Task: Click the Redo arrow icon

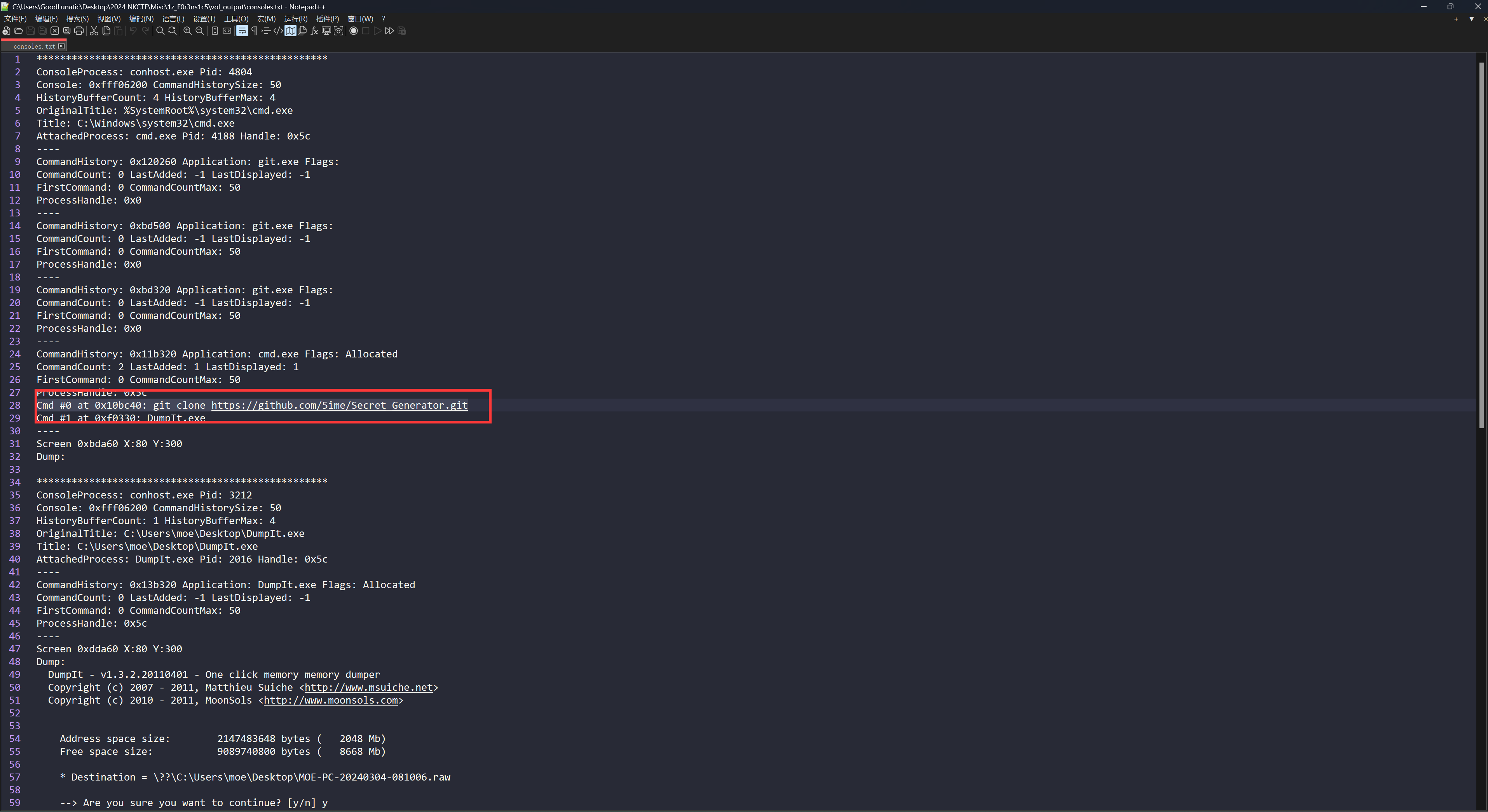Action: tap(146, 31)
